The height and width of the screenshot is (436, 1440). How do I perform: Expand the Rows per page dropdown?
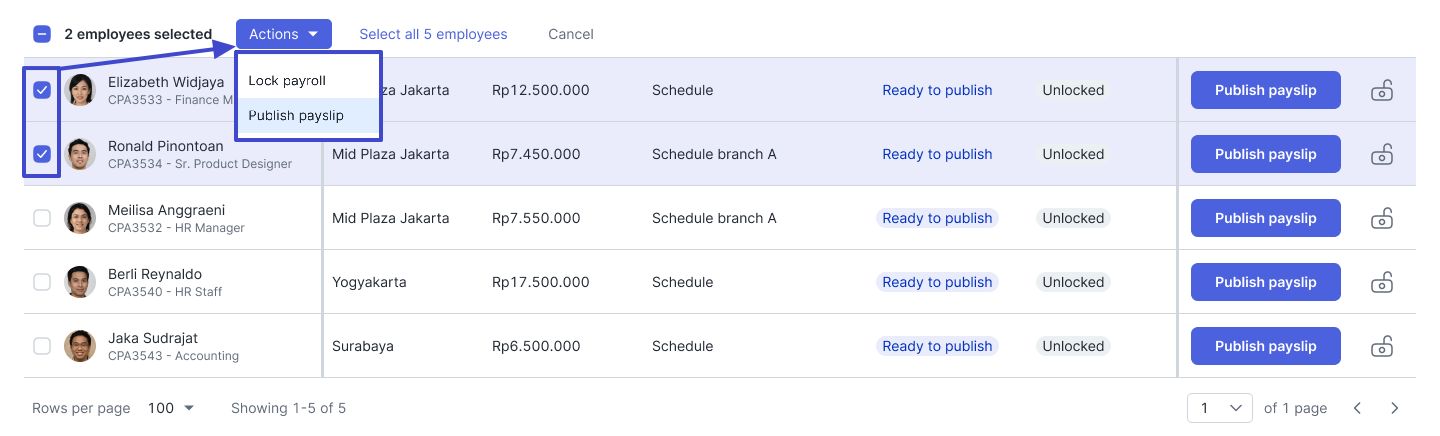click(x=171, y=408)
